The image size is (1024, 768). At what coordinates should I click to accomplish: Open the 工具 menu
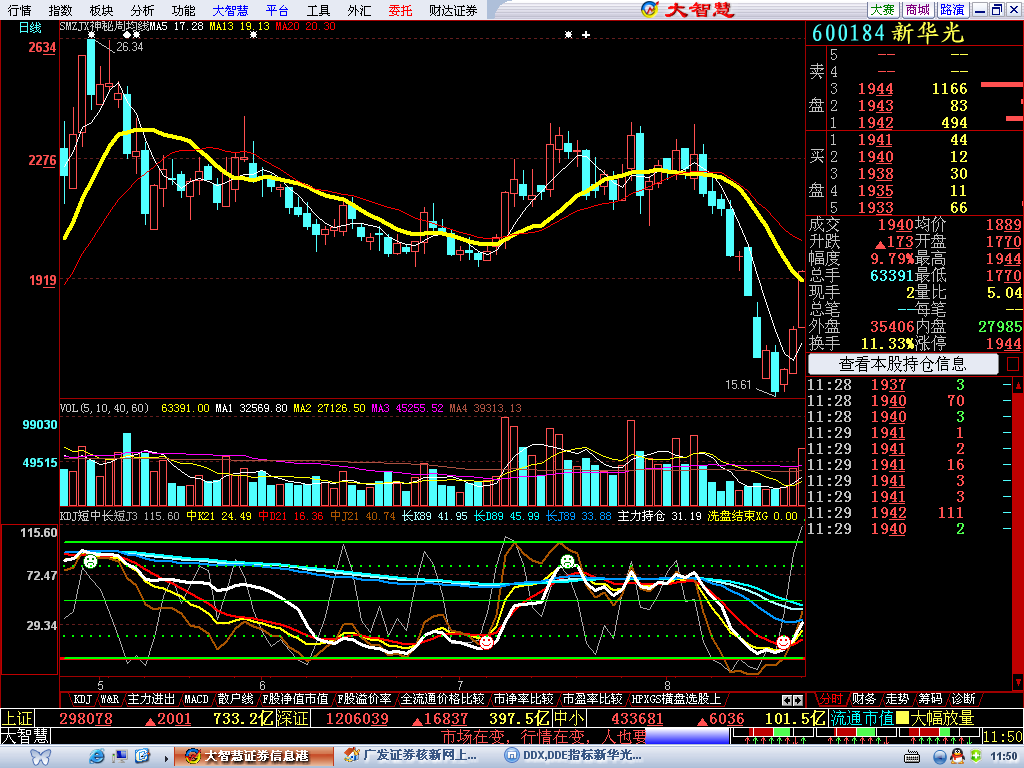pos(319,10)
